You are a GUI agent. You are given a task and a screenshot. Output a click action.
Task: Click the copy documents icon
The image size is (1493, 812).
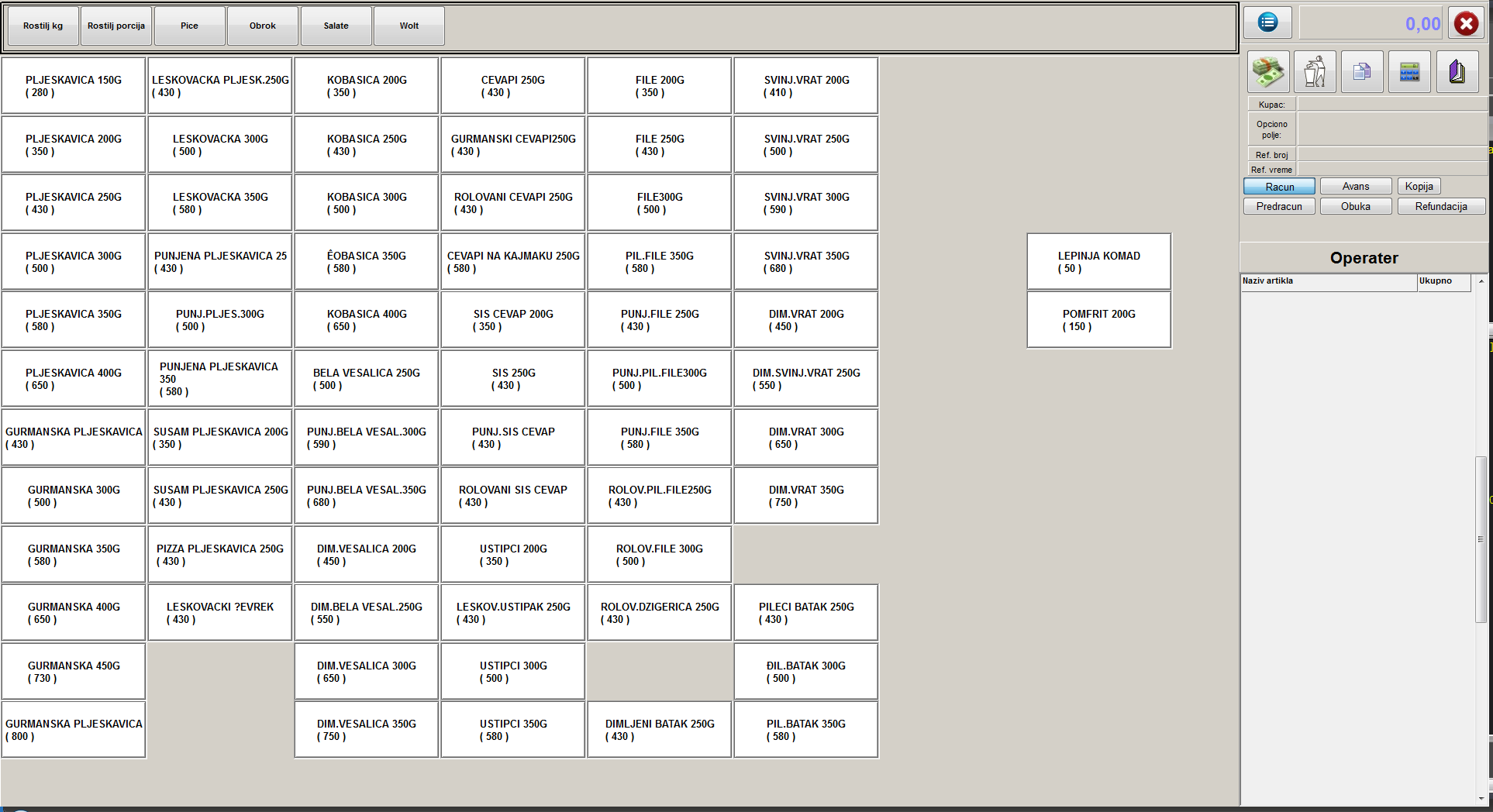coord(1362,72)
